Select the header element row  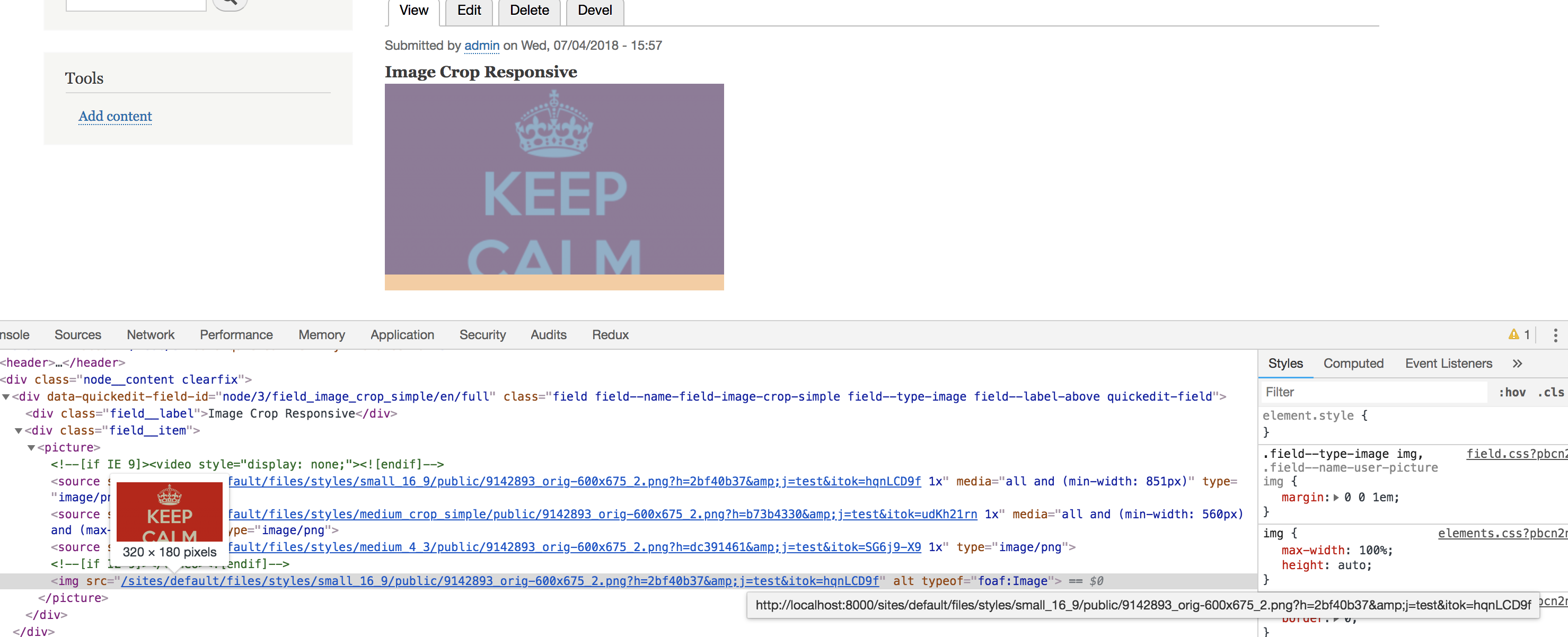(63, 362)
